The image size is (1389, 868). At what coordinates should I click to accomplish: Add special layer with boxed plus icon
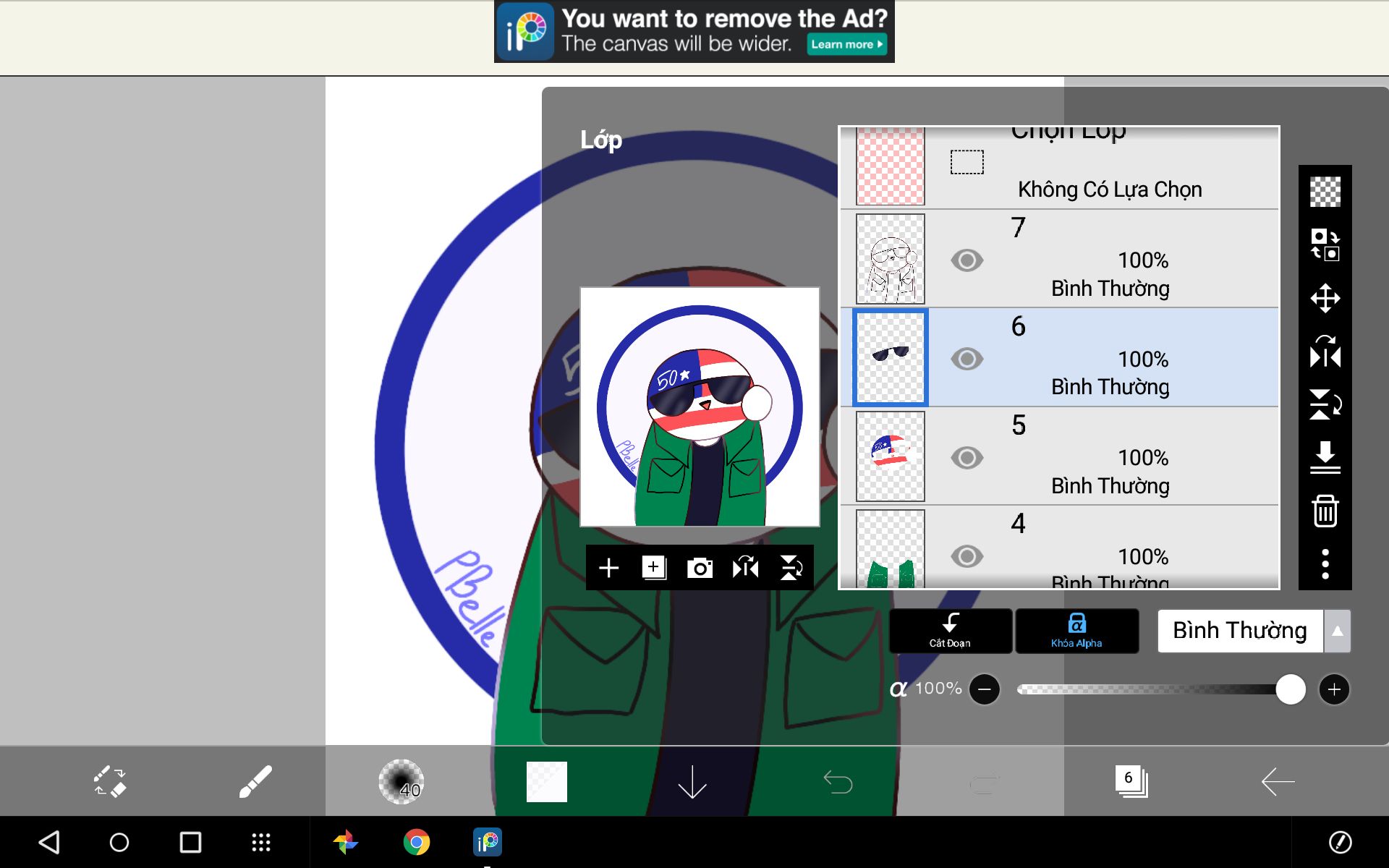pyautogui.click(x=654, y=568)
